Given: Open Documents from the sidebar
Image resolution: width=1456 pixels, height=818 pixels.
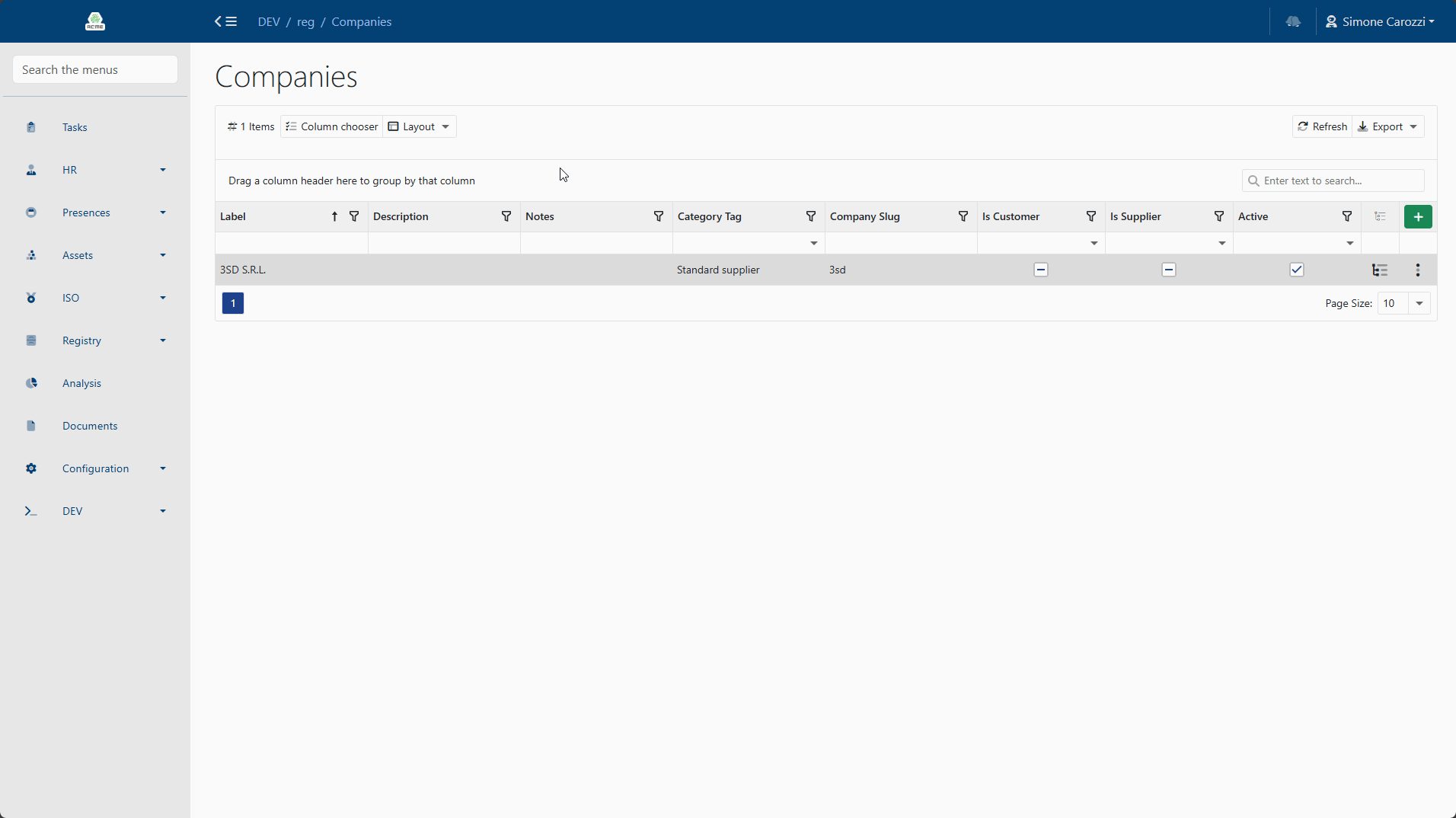Looking at the screenshot, I should (x=90, y=426).
